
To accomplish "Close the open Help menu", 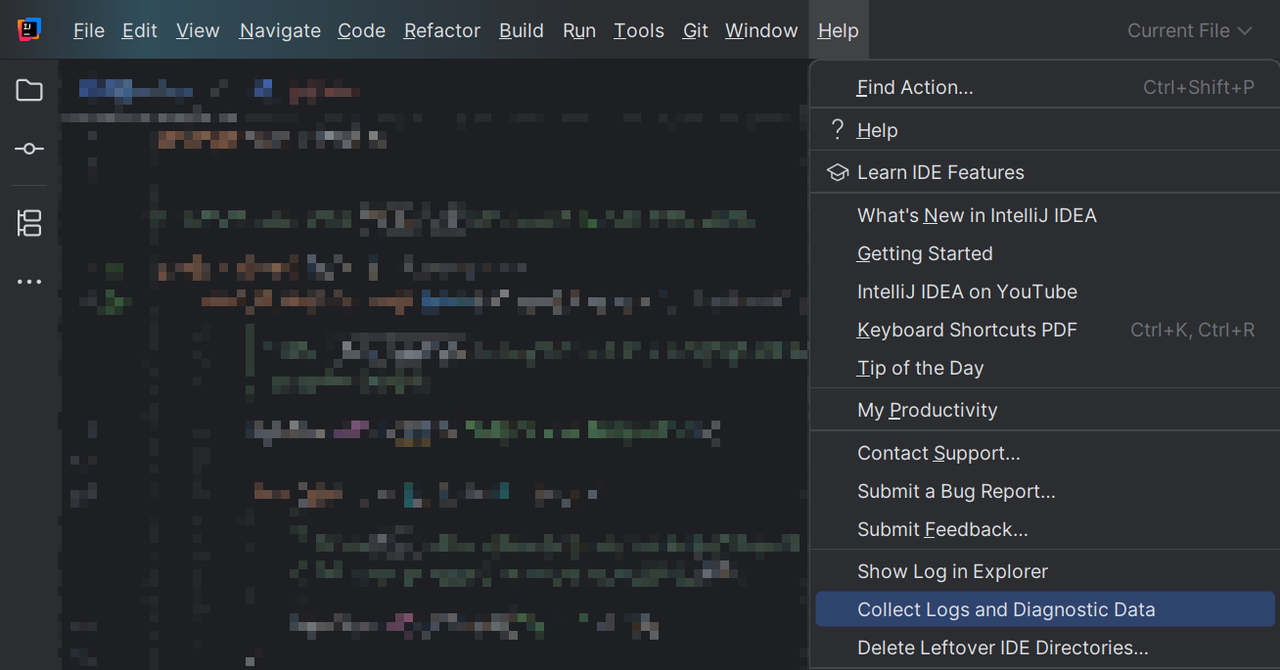I will pyautogui.click(x=838, y=30).
